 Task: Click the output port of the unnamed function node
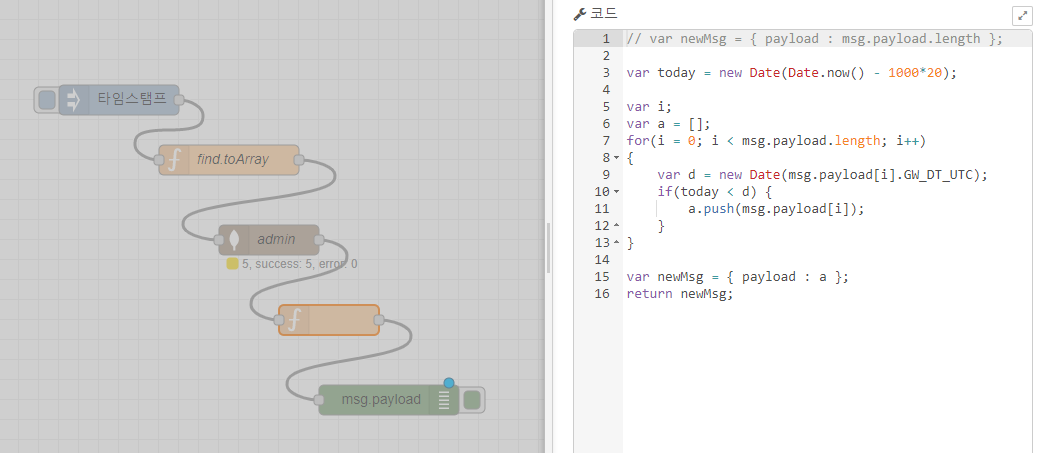pyautogui.click(x=379, y=320)
